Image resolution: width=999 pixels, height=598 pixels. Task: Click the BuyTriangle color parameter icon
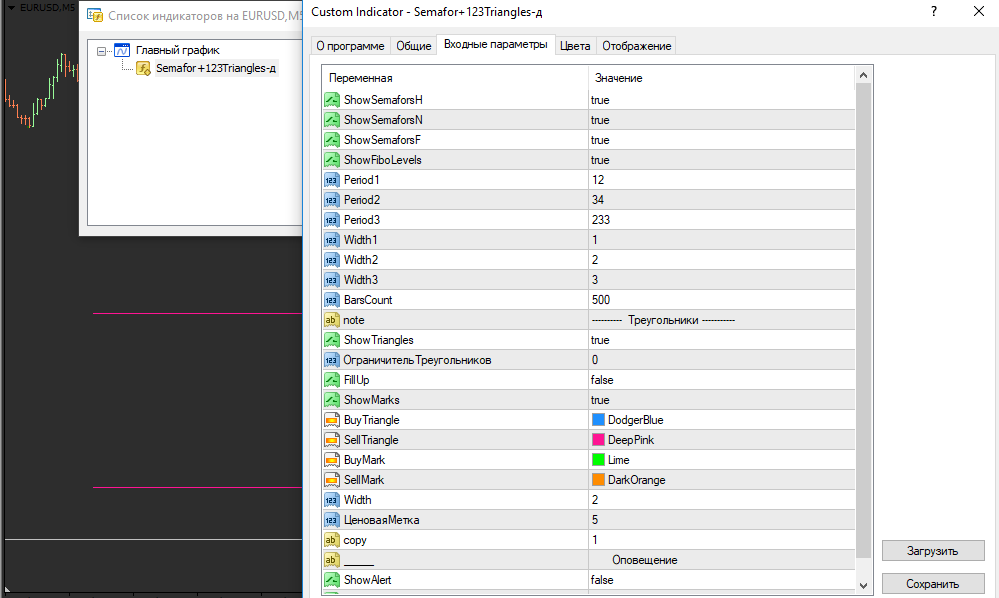331,420
